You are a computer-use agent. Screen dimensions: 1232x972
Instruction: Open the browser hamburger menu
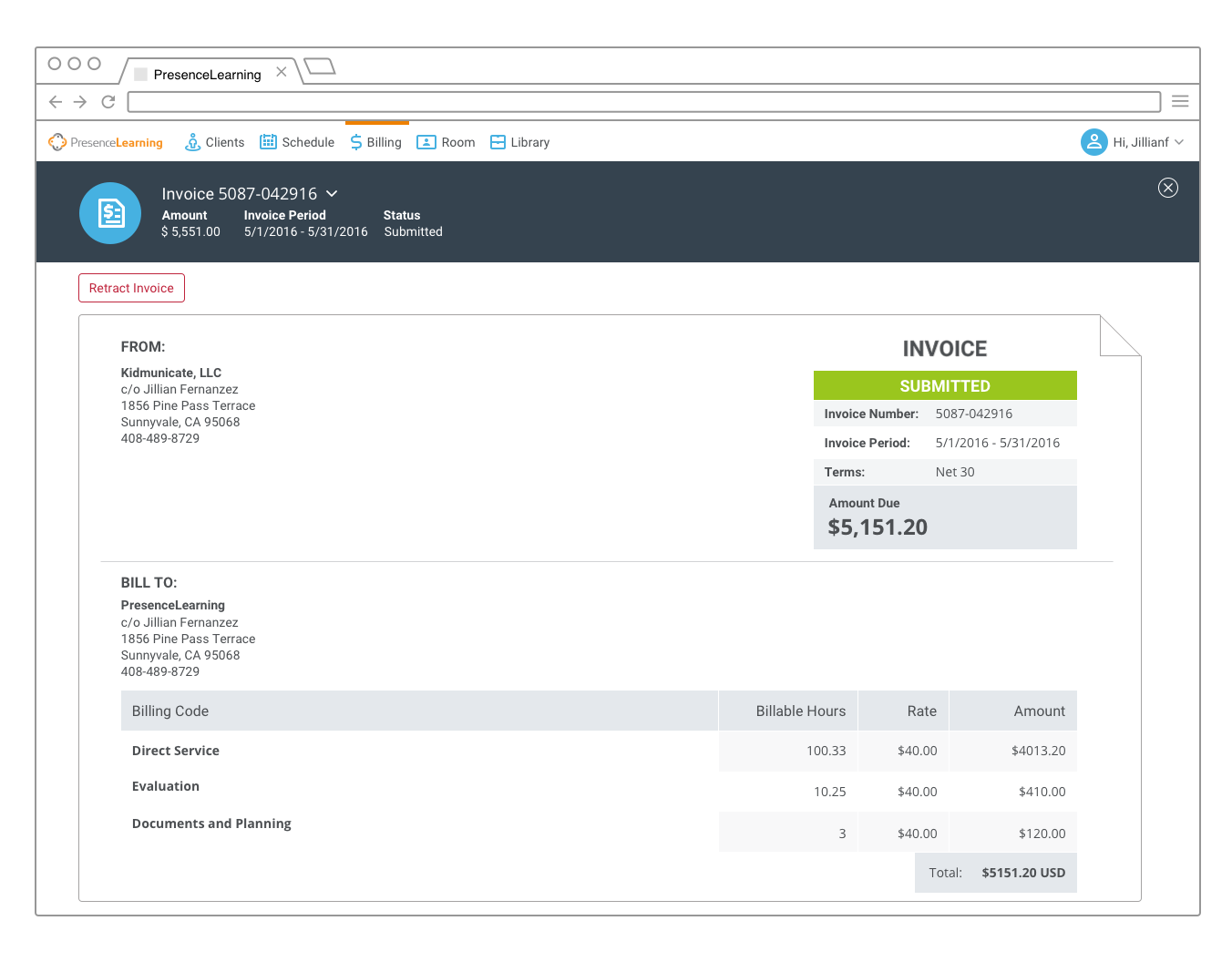1180,101
